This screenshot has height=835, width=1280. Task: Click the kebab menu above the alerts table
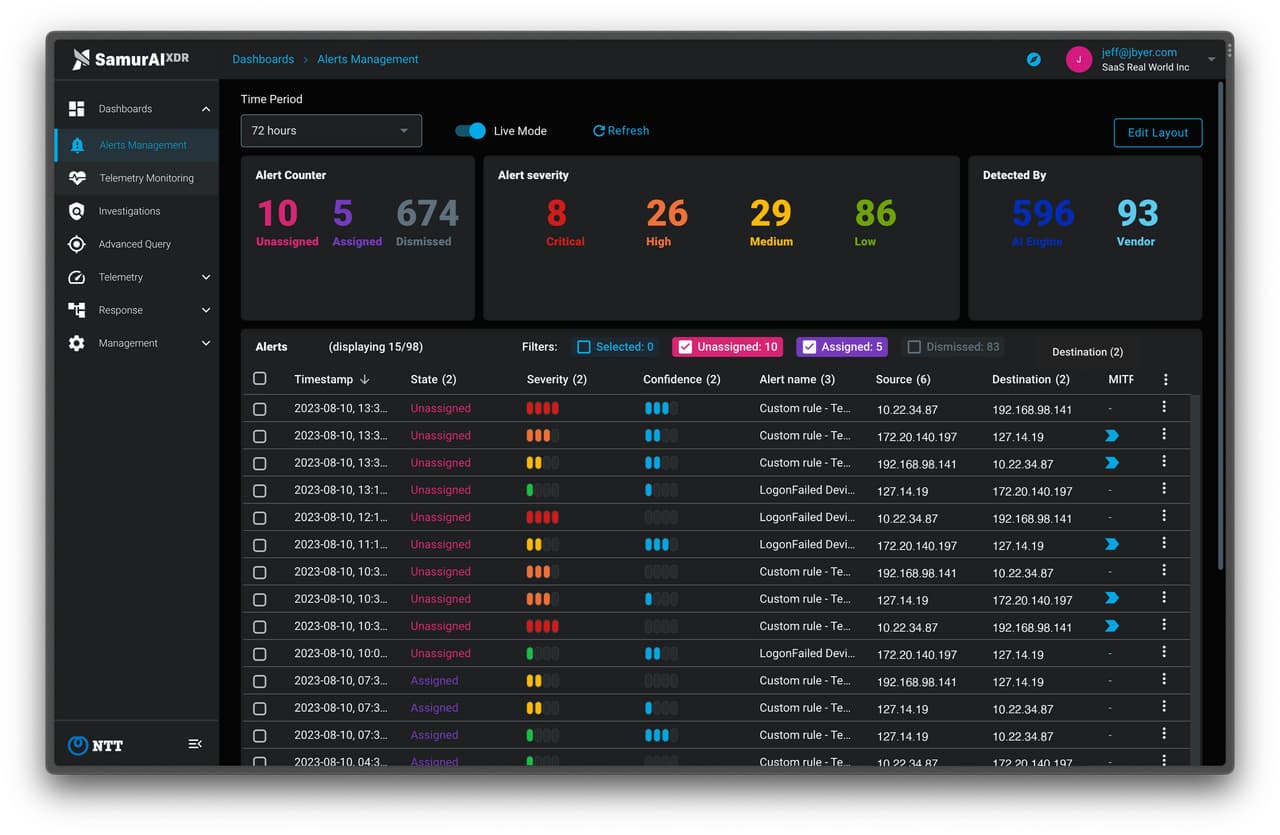[x=1165, y=379]
